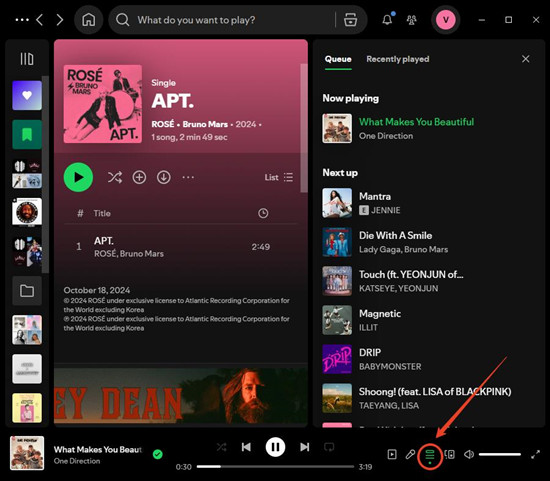Open the Home page
This screenshot has height=481, width=550.
(x=88, y=20)
